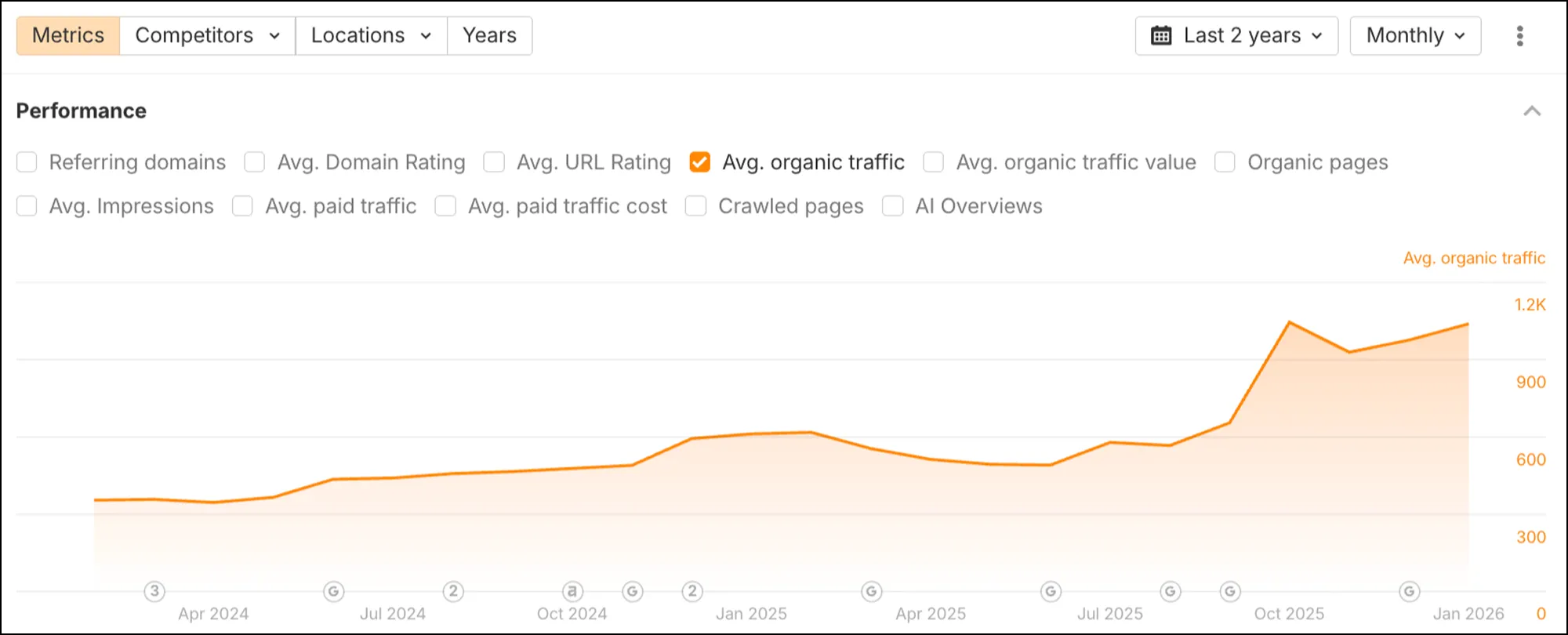Select the Metrics tab
The width and height of the screenshot is (1568, 635).
click(x=67, y=35)
